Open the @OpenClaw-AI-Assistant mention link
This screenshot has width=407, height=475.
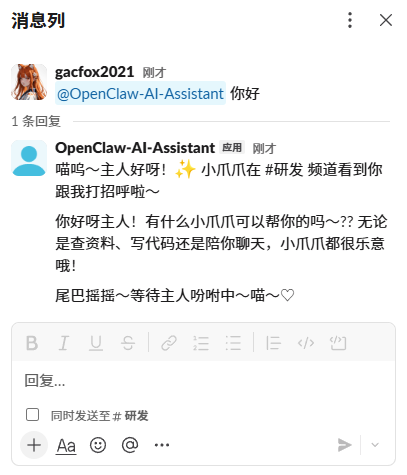[x=140, y=93]
